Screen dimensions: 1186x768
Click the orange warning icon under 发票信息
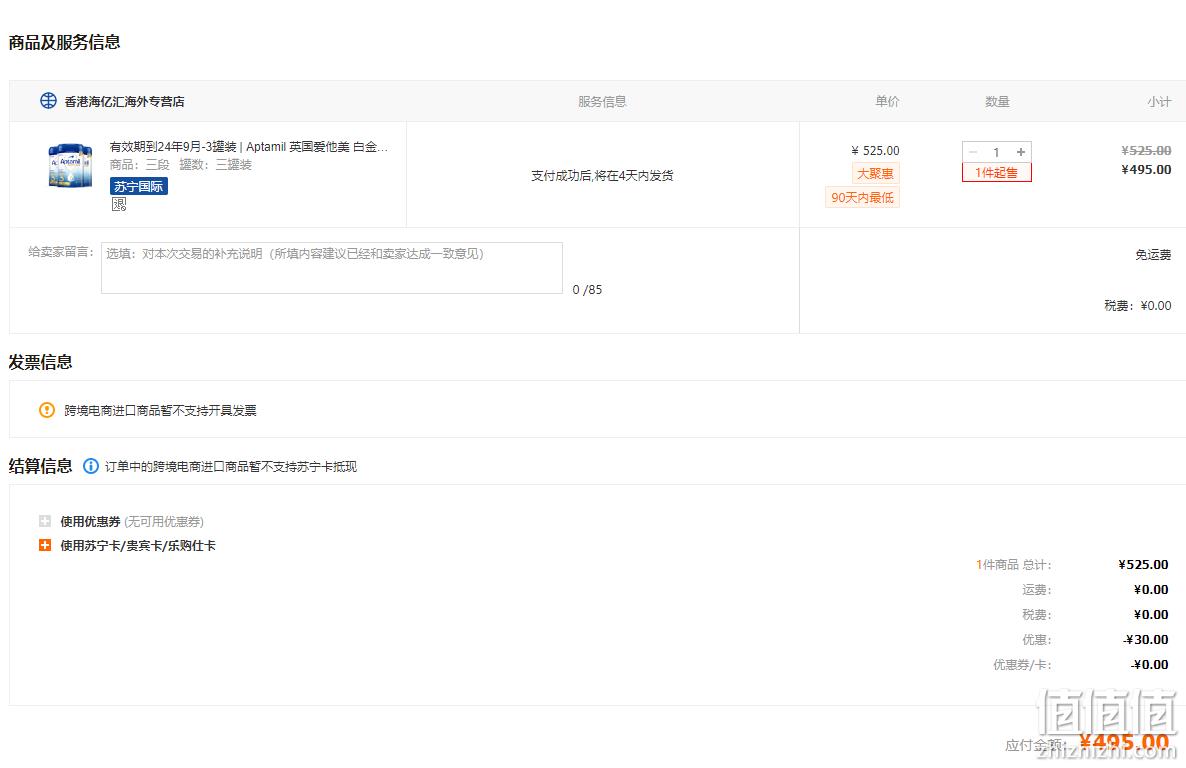(47, 410)
